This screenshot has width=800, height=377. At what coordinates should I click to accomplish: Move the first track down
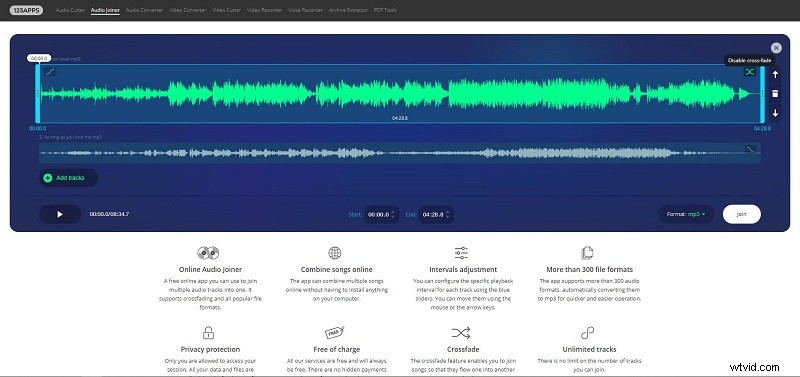pyautogui.click(x=775, y=113)
